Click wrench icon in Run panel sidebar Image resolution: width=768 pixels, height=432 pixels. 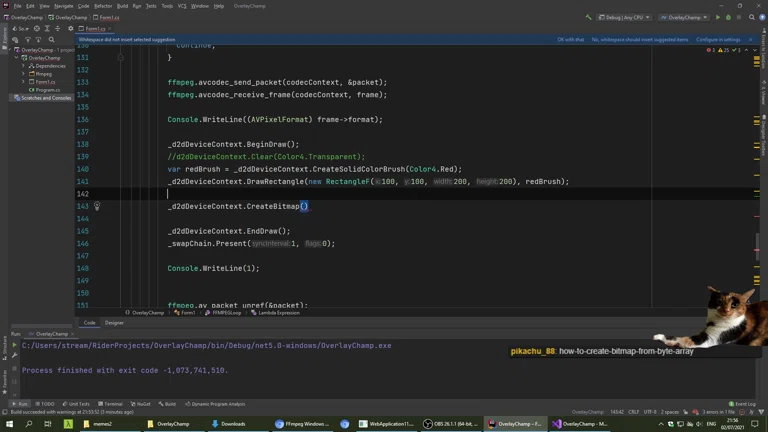click(14, 356)
